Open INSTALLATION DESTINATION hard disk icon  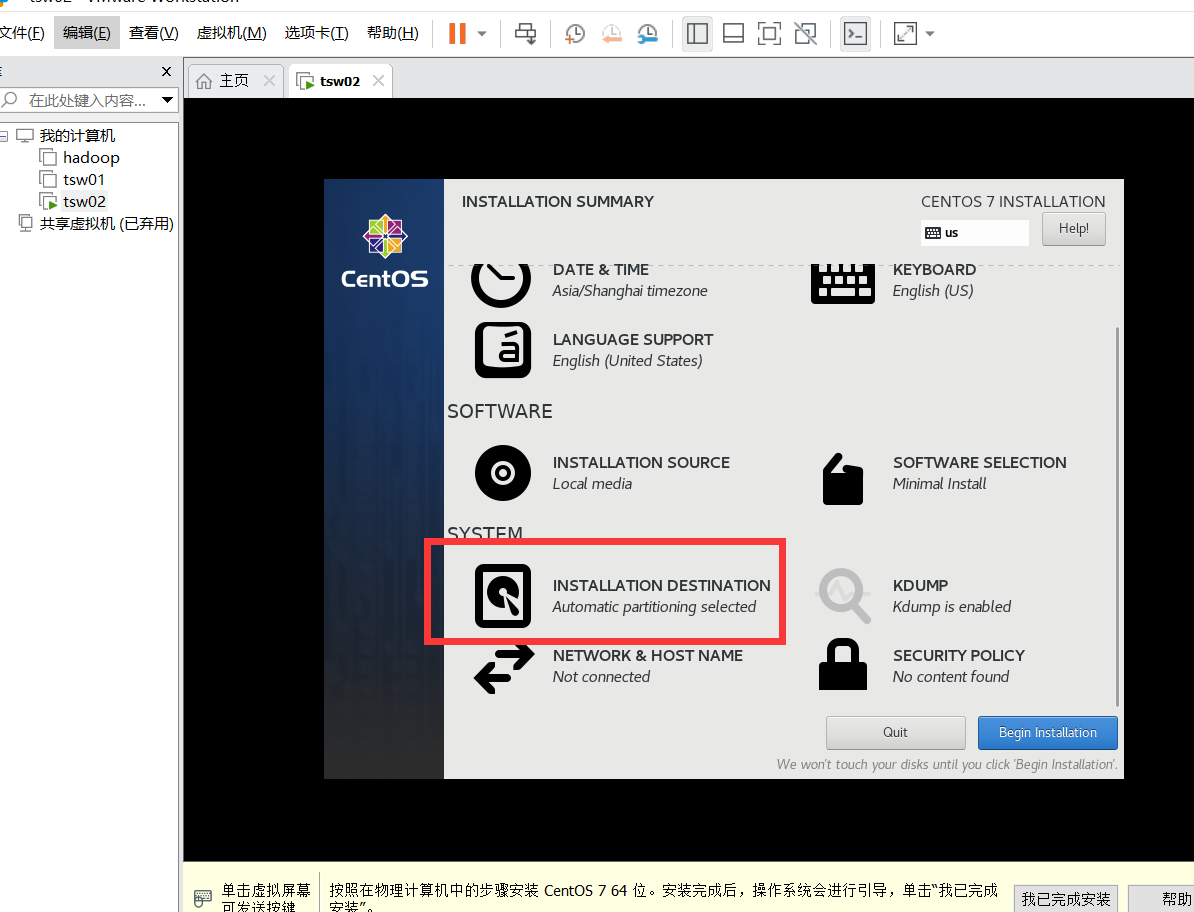(x=503, y=595)
